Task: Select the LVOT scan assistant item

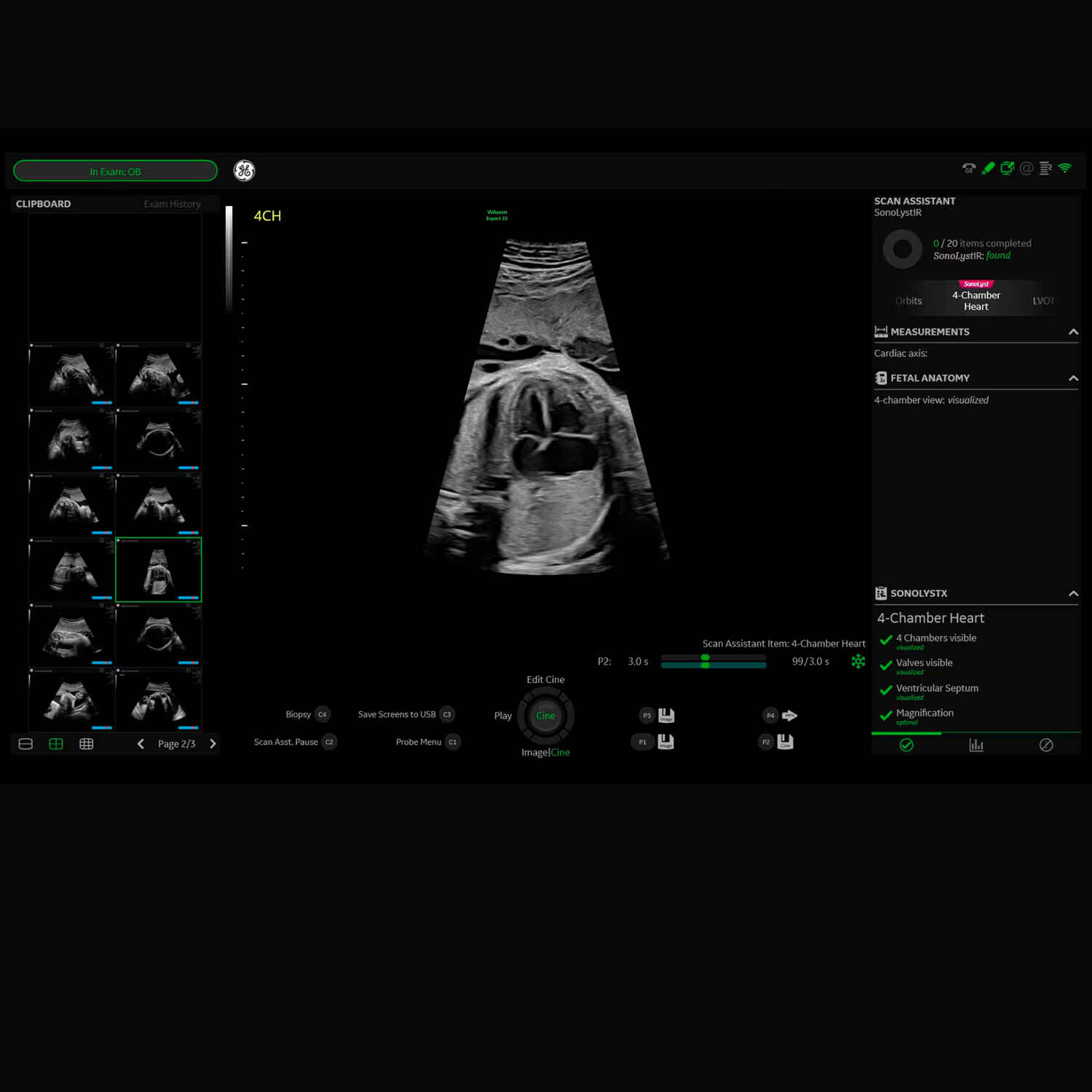Action: point(1042,301)
